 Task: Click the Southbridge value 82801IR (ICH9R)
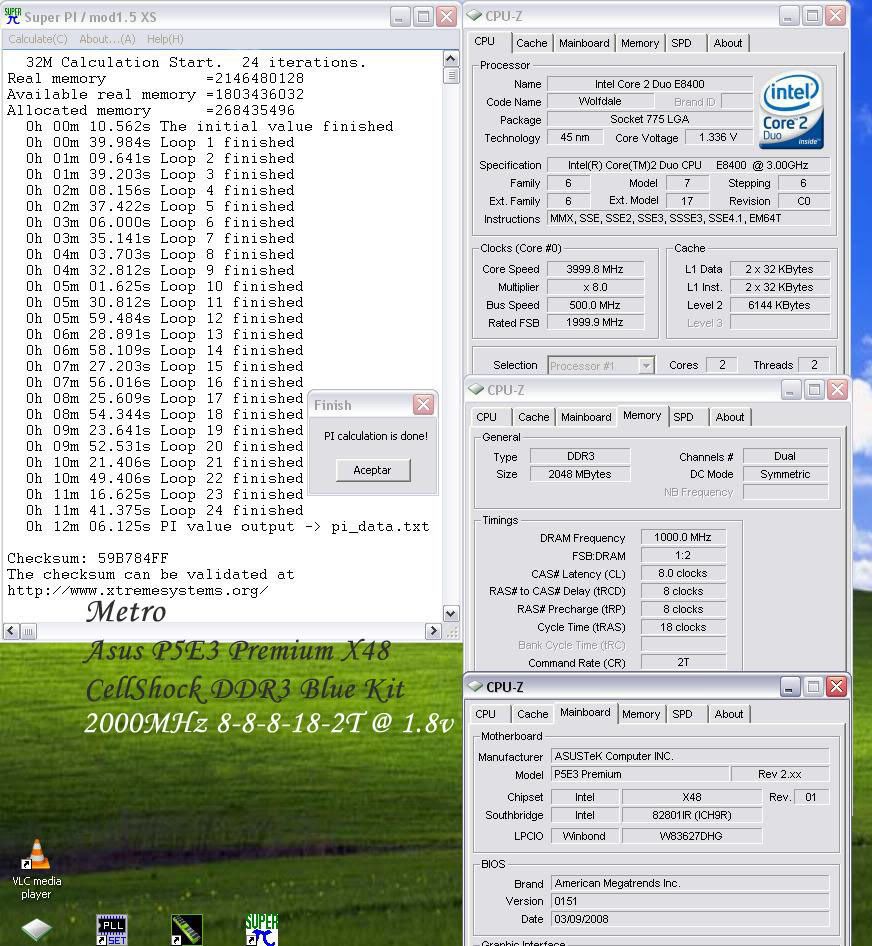692,815
